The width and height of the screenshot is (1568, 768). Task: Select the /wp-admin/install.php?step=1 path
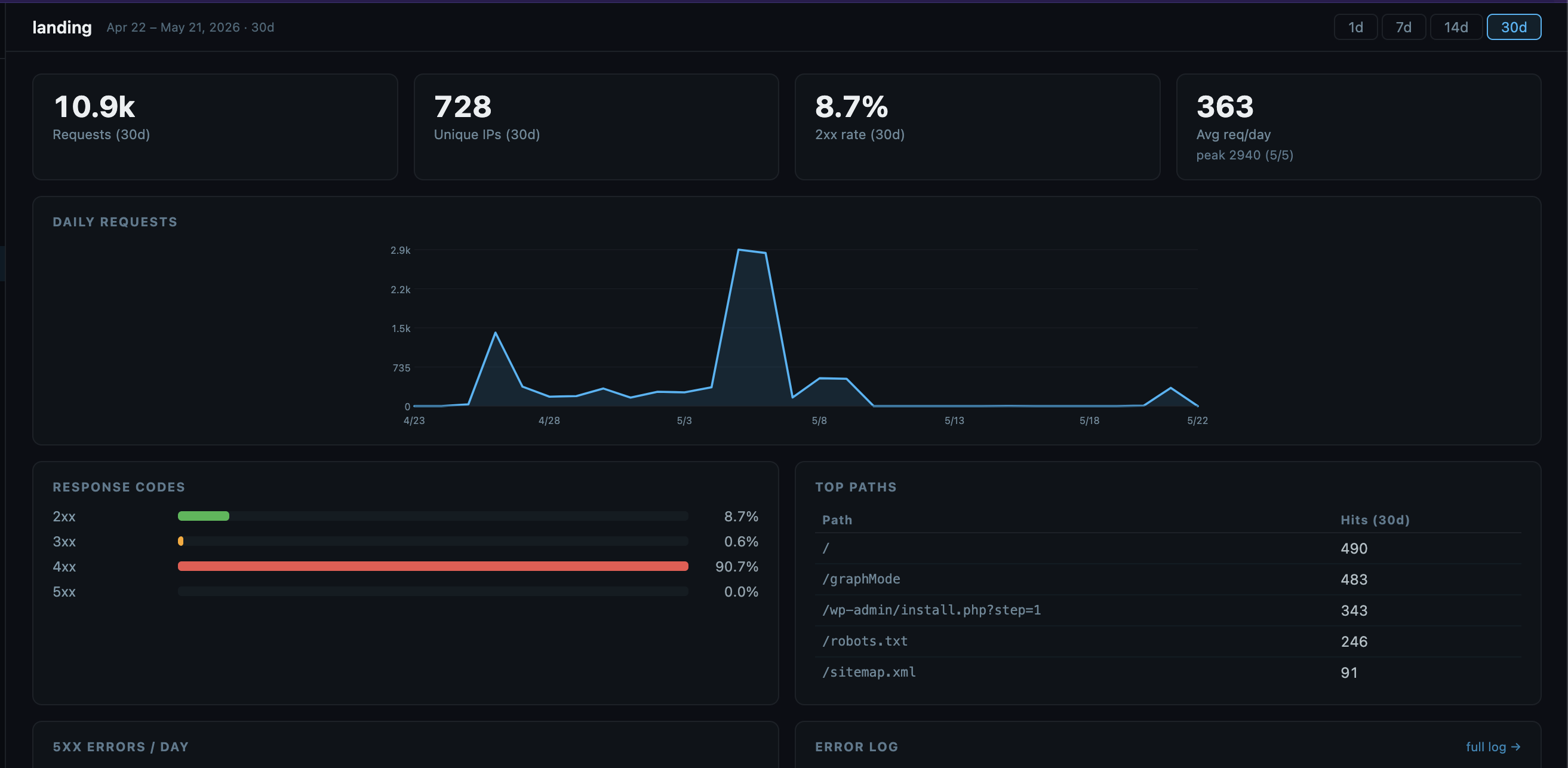[931, 610]
